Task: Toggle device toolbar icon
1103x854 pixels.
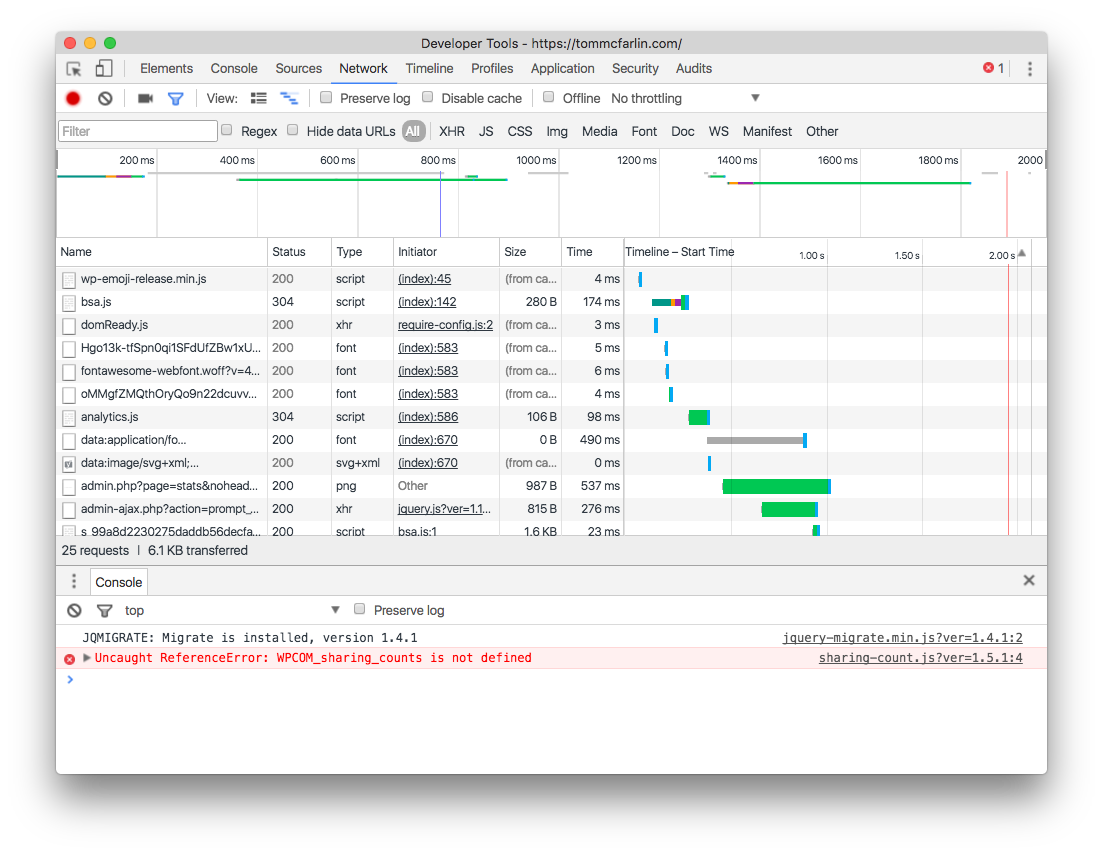Action: [x=104, y=69]
